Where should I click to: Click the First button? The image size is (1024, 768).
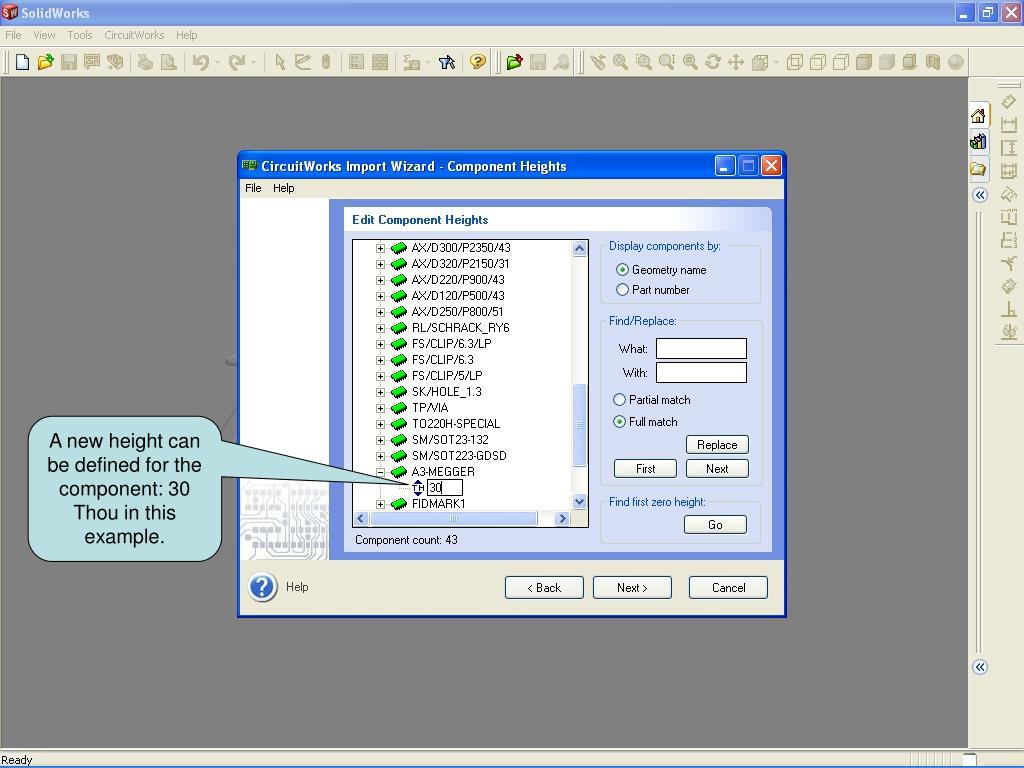tap(645, 469)
